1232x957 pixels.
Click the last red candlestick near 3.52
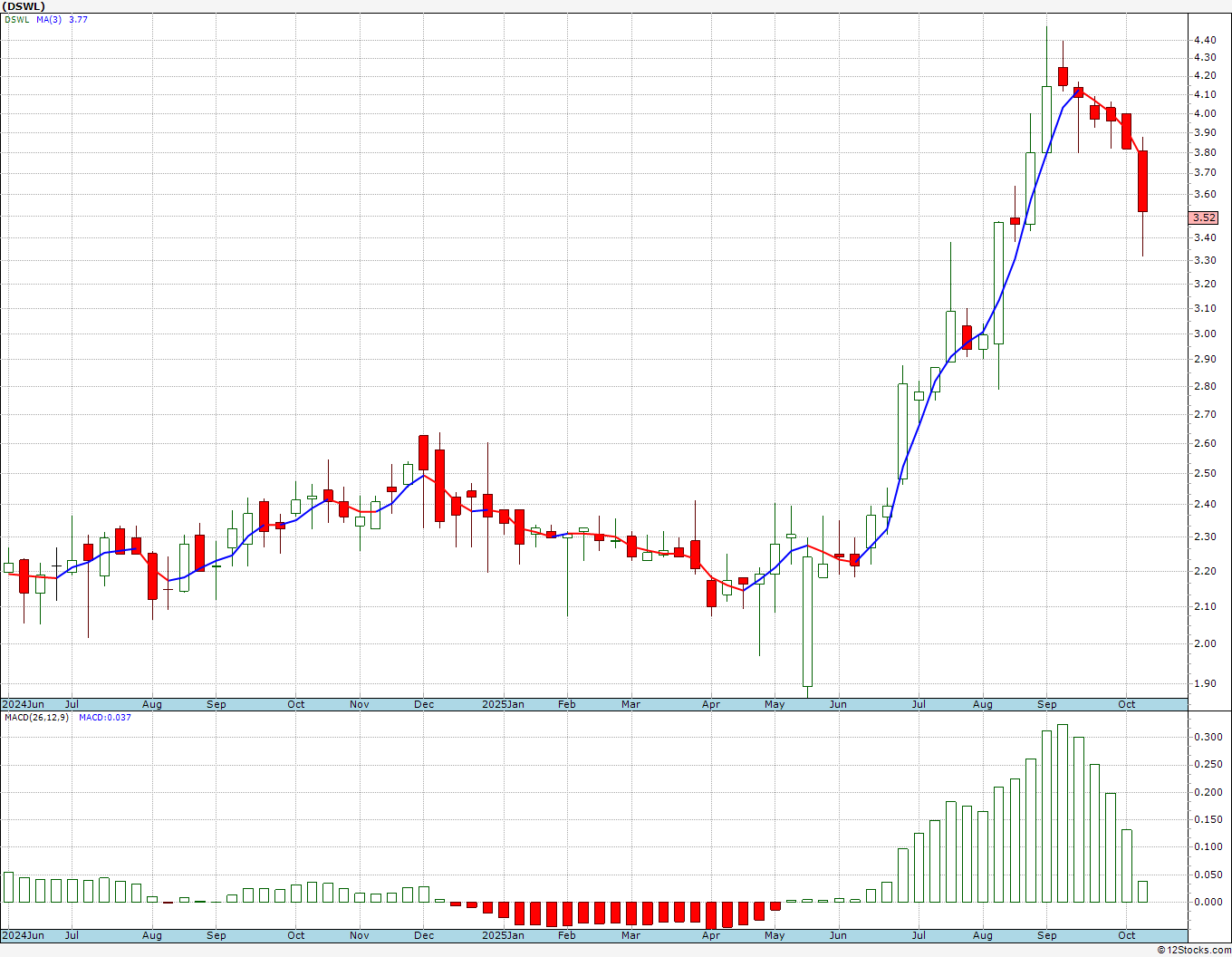(x=1142, y=181)
